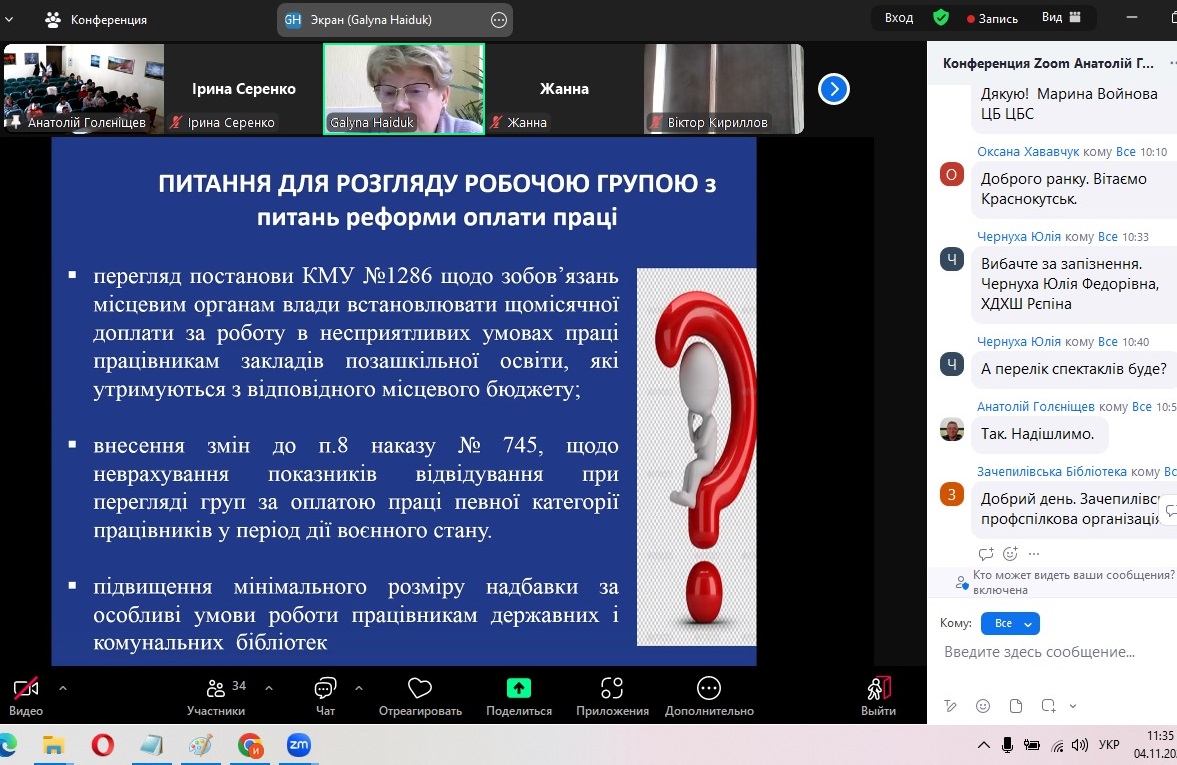Click the question mark image on the slide
The image size is (1177, 765).
click(697, 456)
